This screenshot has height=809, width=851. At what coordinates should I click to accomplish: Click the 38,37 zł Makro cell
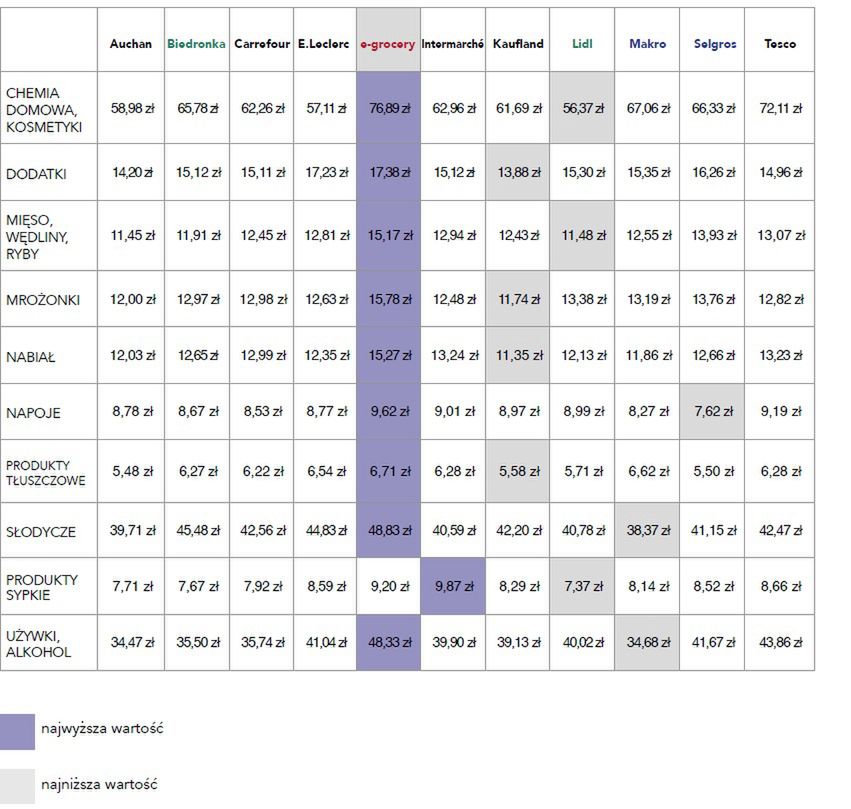[647, 531]
